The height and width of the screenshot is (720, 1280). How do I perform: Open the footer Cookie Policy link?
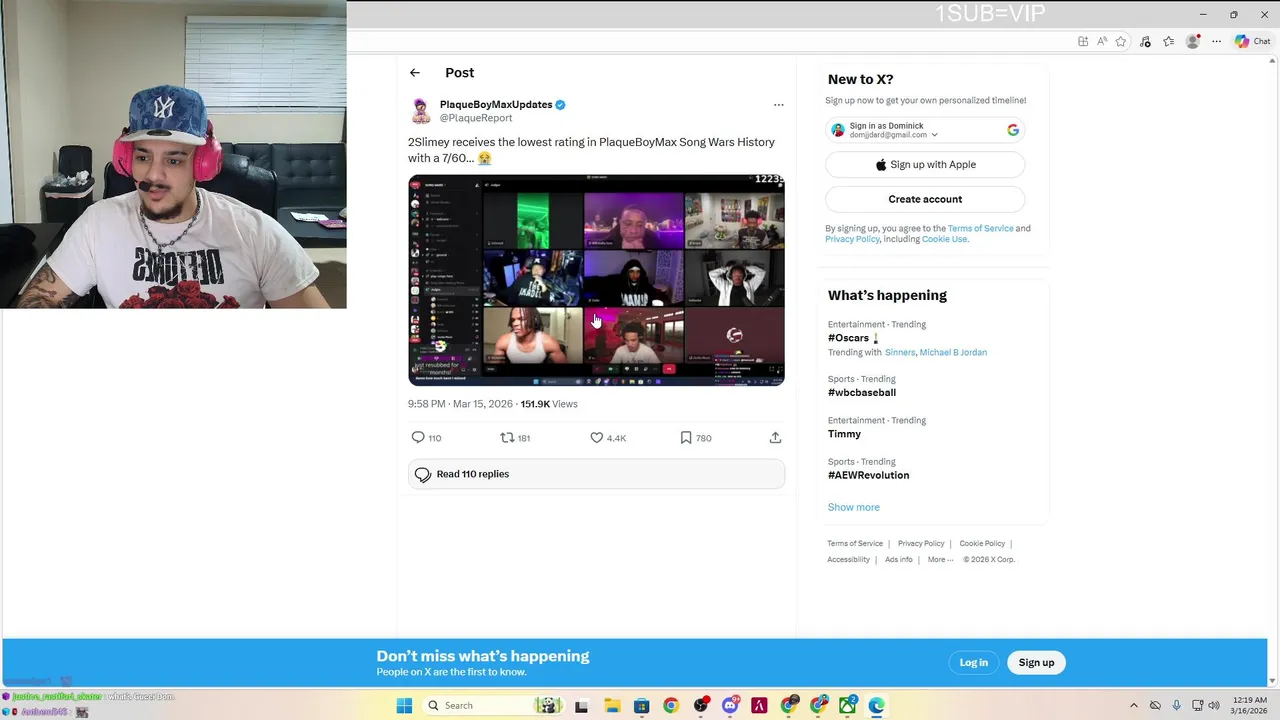tap(982, 544)
